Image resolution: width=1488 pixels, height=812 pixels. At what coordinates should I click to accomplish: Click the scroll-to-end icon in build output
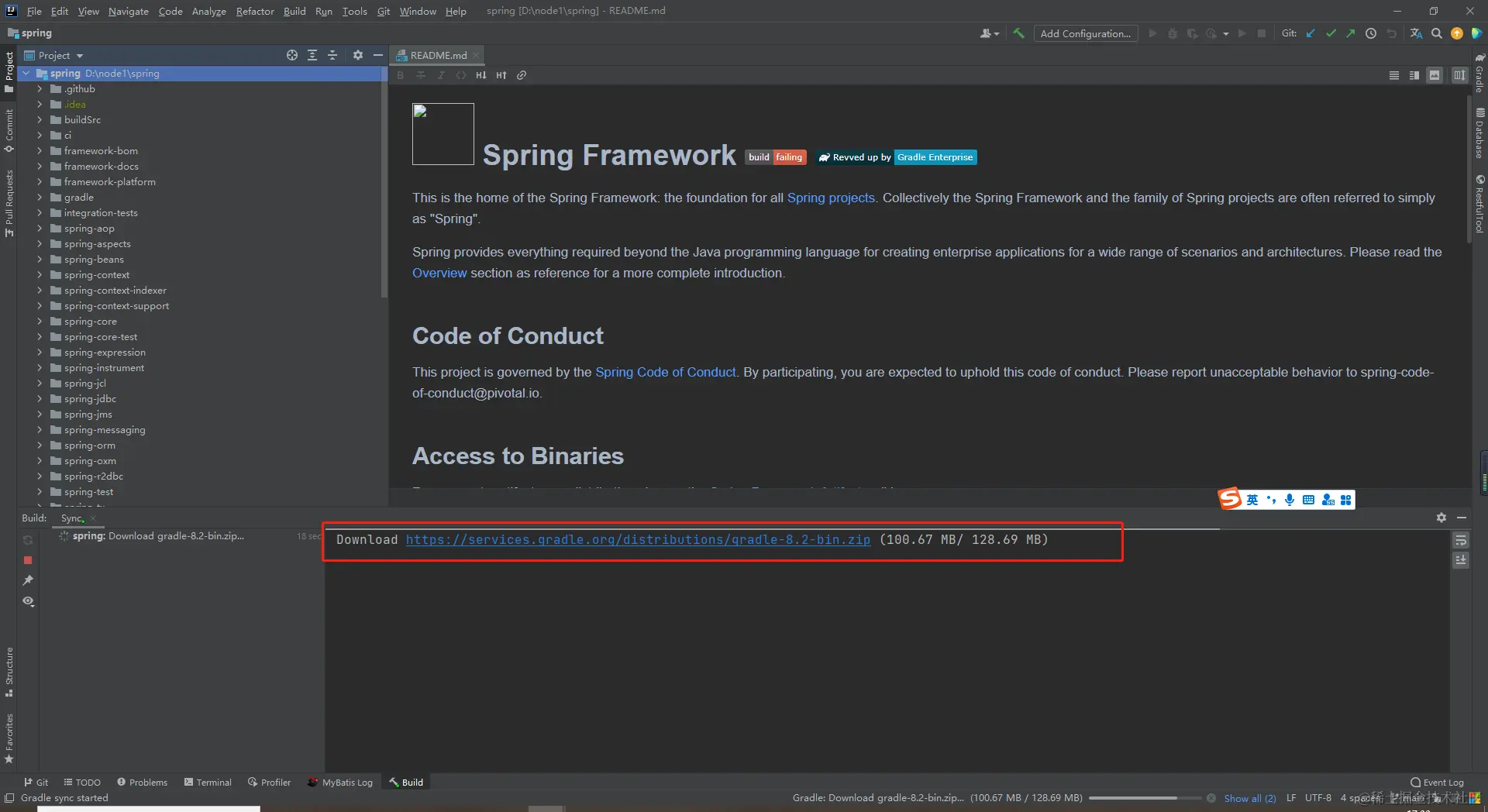[x=1461, y=559]
